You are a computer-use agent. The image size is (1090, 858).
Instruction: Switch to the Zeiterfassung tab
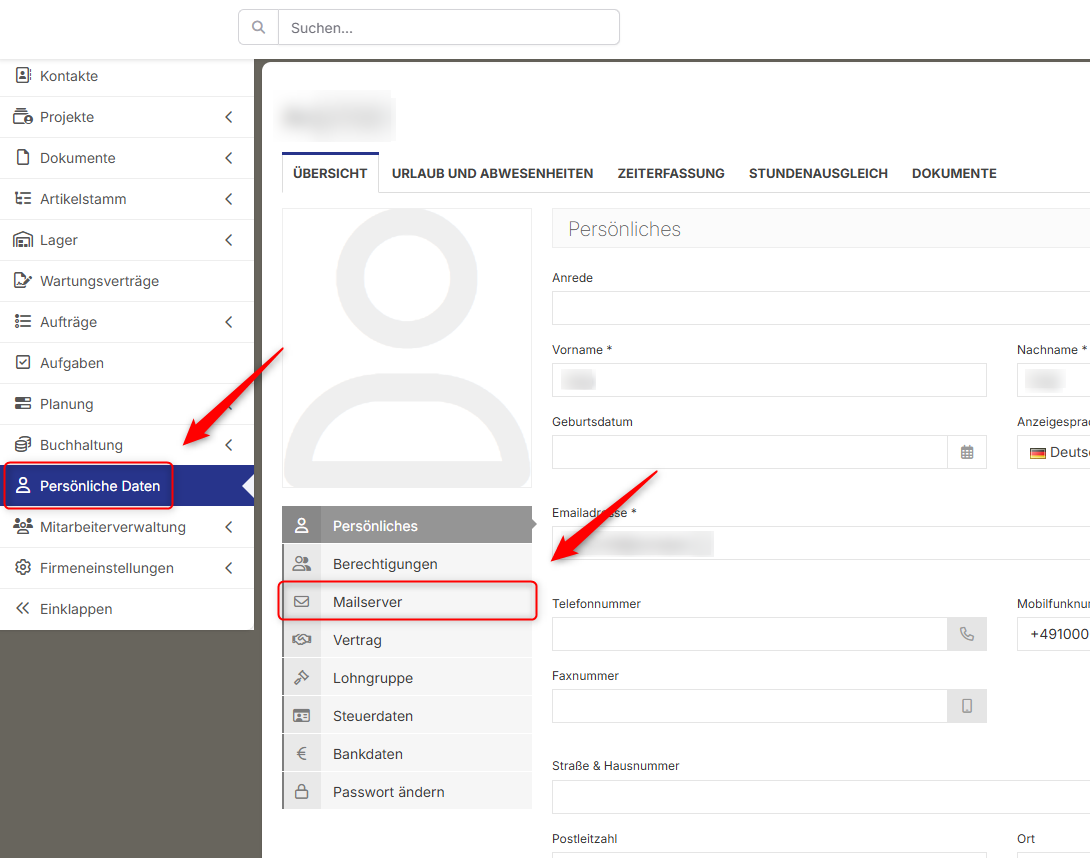click(x=670, y=173)
